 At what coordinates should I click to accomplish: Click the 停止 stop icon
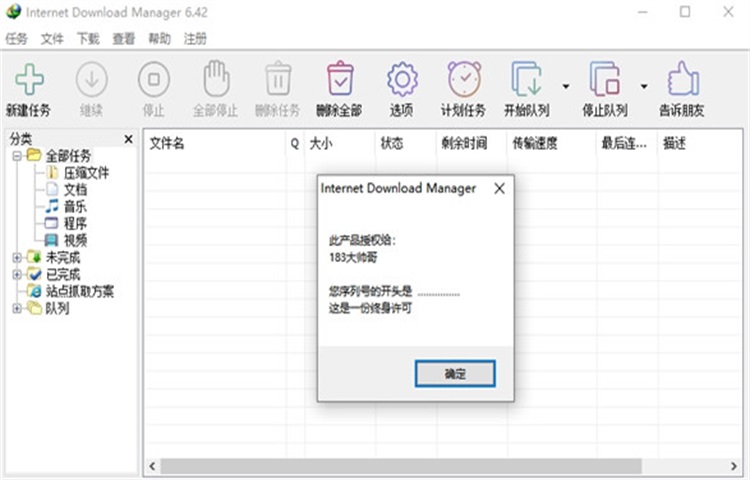click(154, 79)
